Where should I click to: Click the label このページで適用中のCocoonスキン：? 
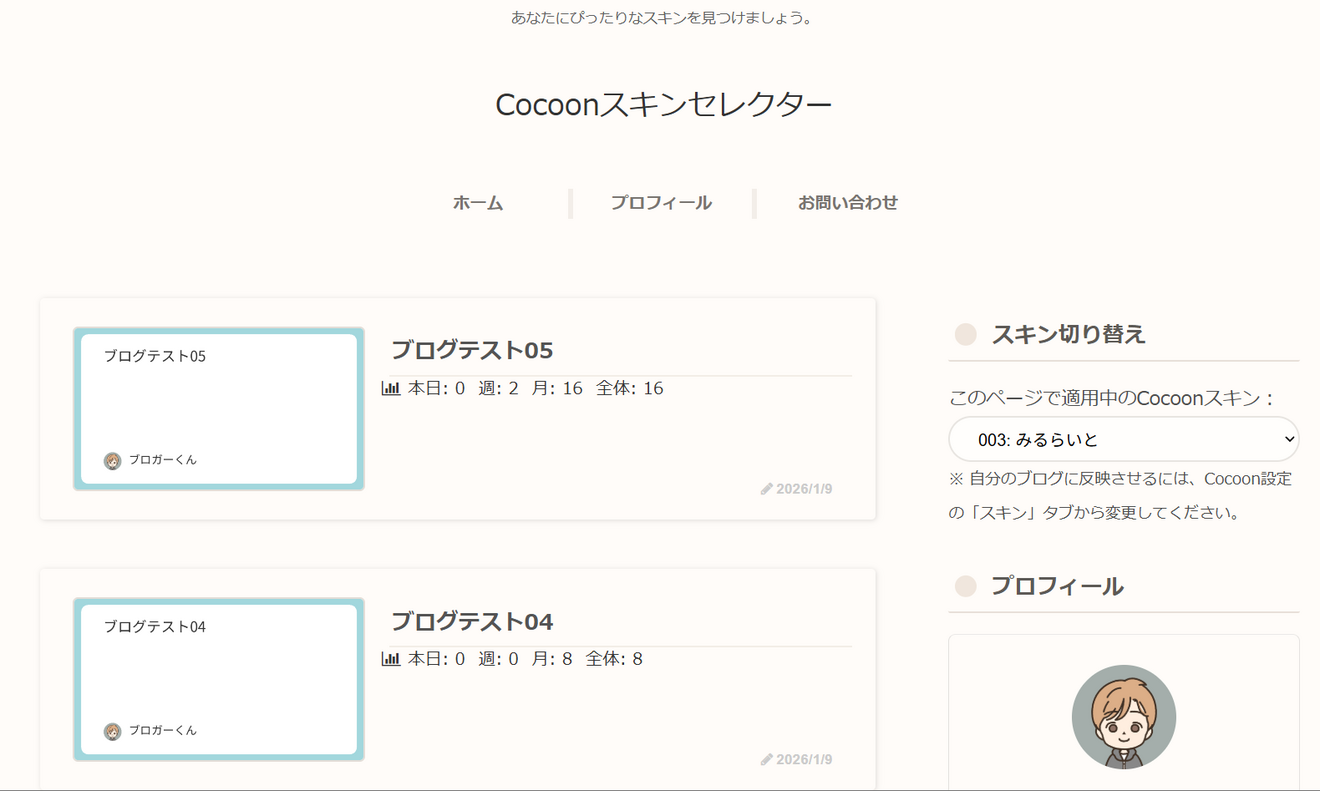click(x=1113, y=398)
